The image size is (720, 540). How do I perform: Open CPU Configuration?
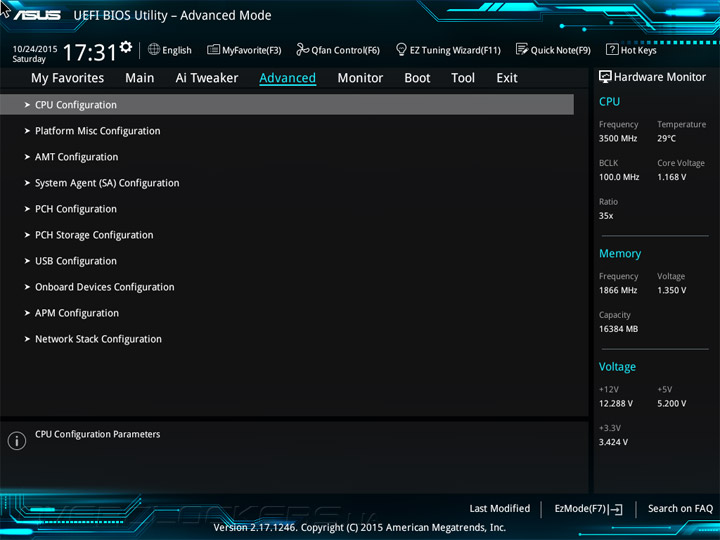pyautogui.click(x=287, y=105)
